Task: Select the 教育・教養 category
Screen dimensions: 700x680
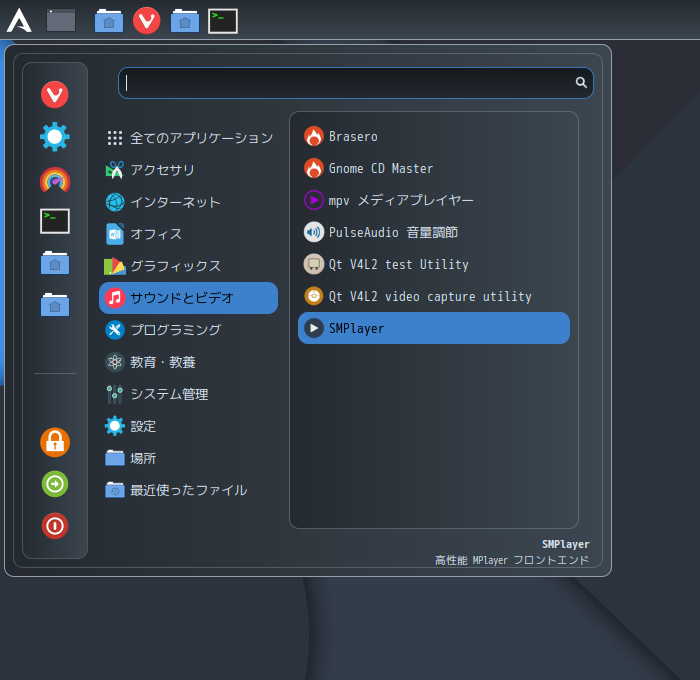Action: (188, 362)
